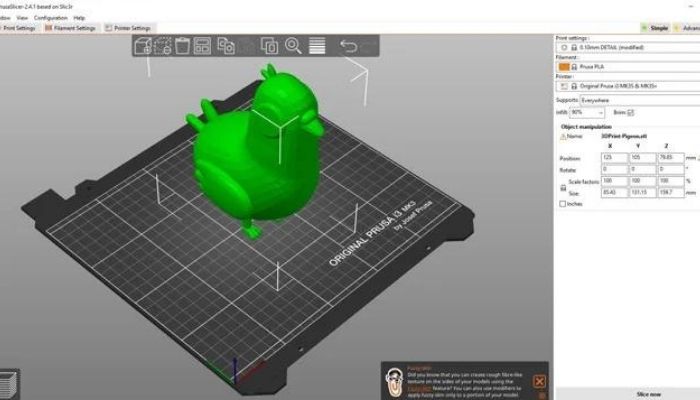700x400 pixels.
Task: Click the object name 3DPrint Pigeon.stl
Action: [x=624, y=136]
